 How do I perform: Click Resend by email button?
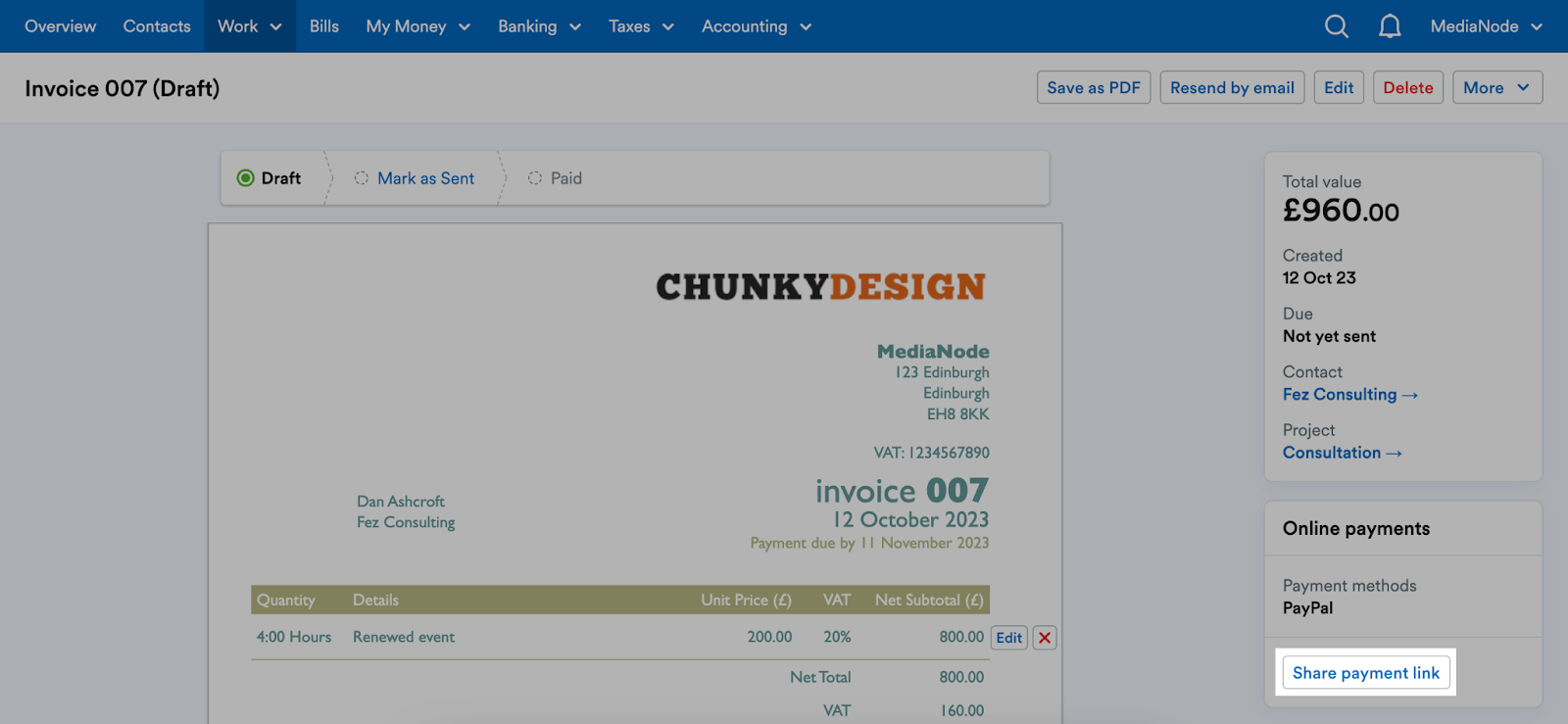(1232, 87)
